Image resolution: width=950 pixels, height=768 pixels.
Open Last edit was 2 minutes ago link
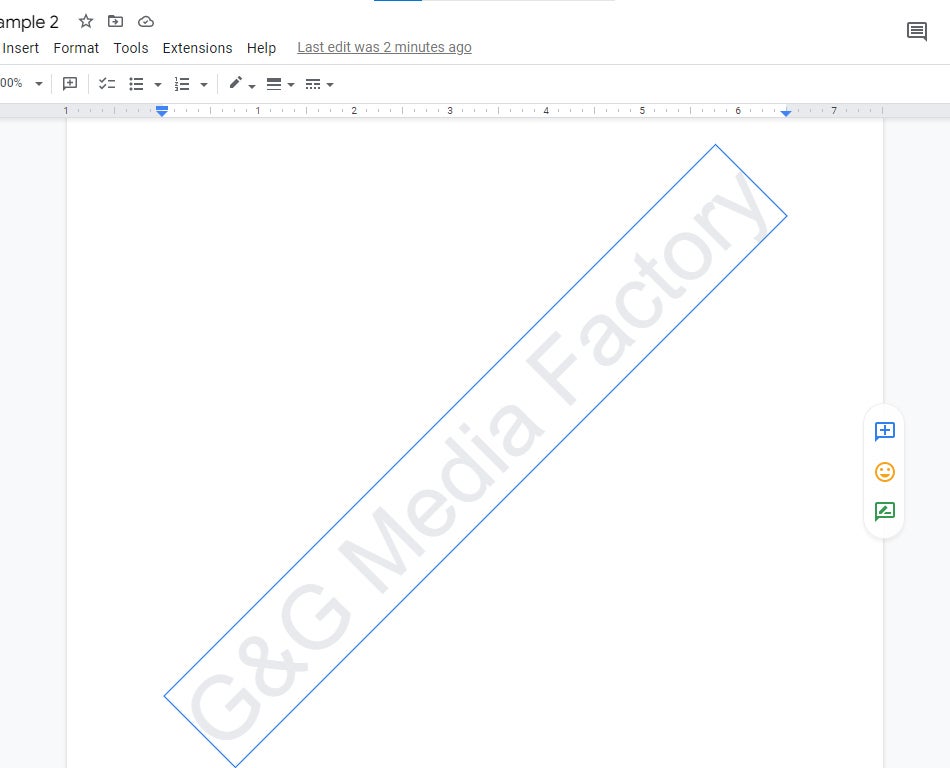point(384,47)
